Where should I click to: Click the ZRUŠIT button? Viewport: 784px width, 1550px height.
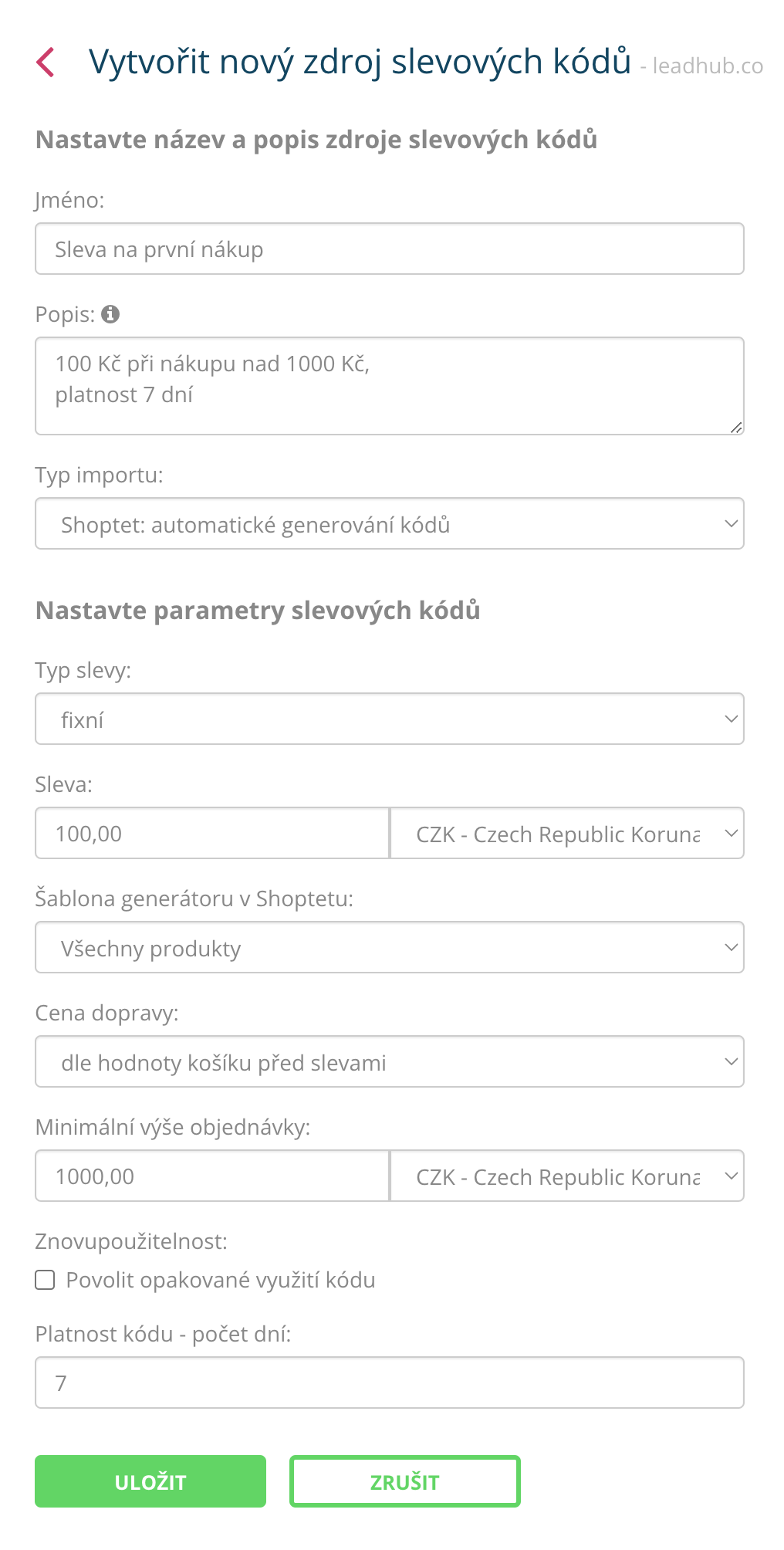[x=404, y=1481]
